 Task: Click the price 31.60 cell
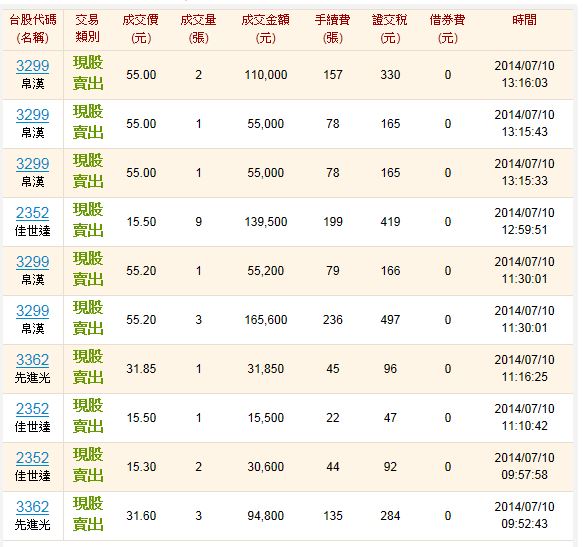pos(141,516)
